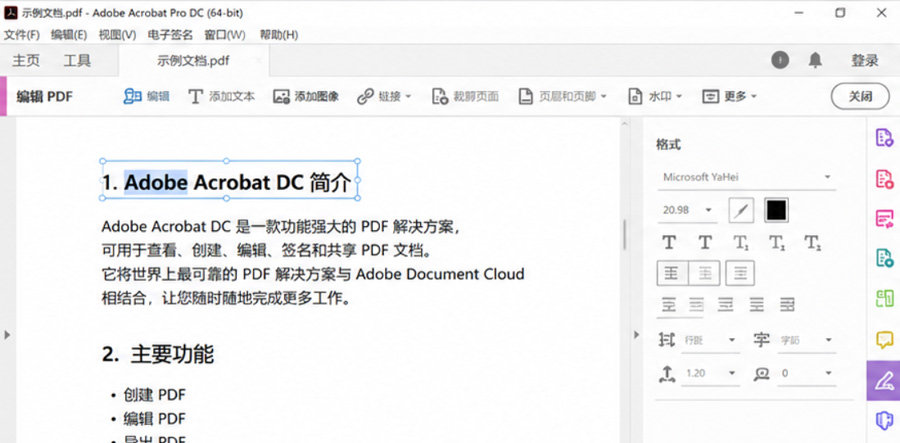Open the yellow comment tool in right rail
The image size is (900, 443).
(x=884, y=340)
